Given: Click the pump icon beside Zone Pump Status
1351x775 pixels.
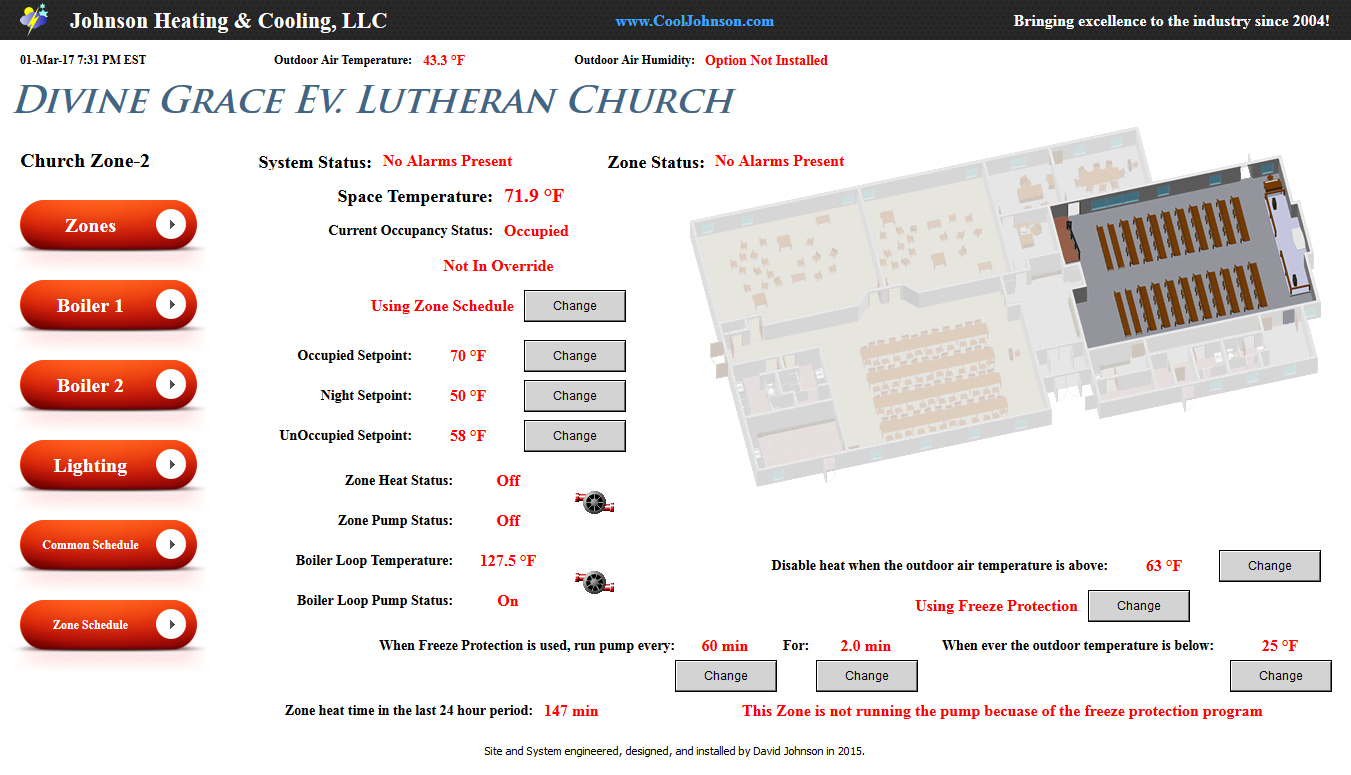Looking at the screenshot, I should (595, 502).
